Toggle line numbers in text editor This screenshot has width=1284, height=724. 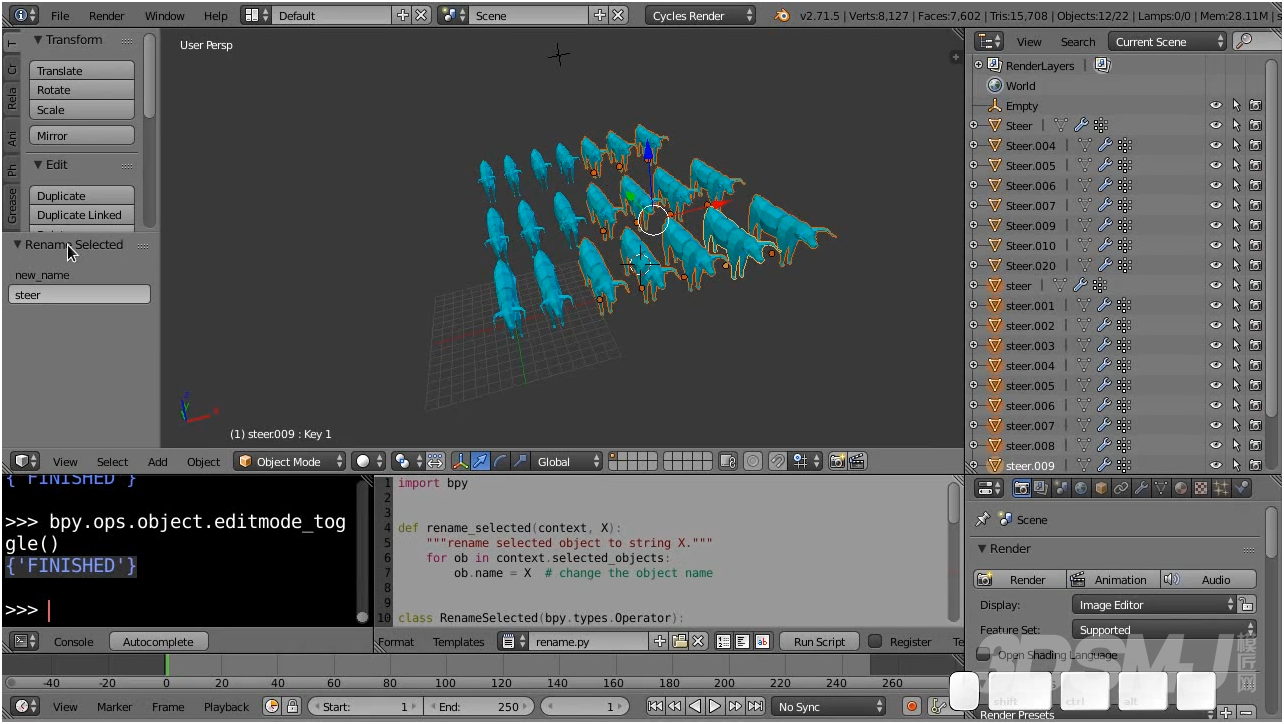(x=724, y=641)
